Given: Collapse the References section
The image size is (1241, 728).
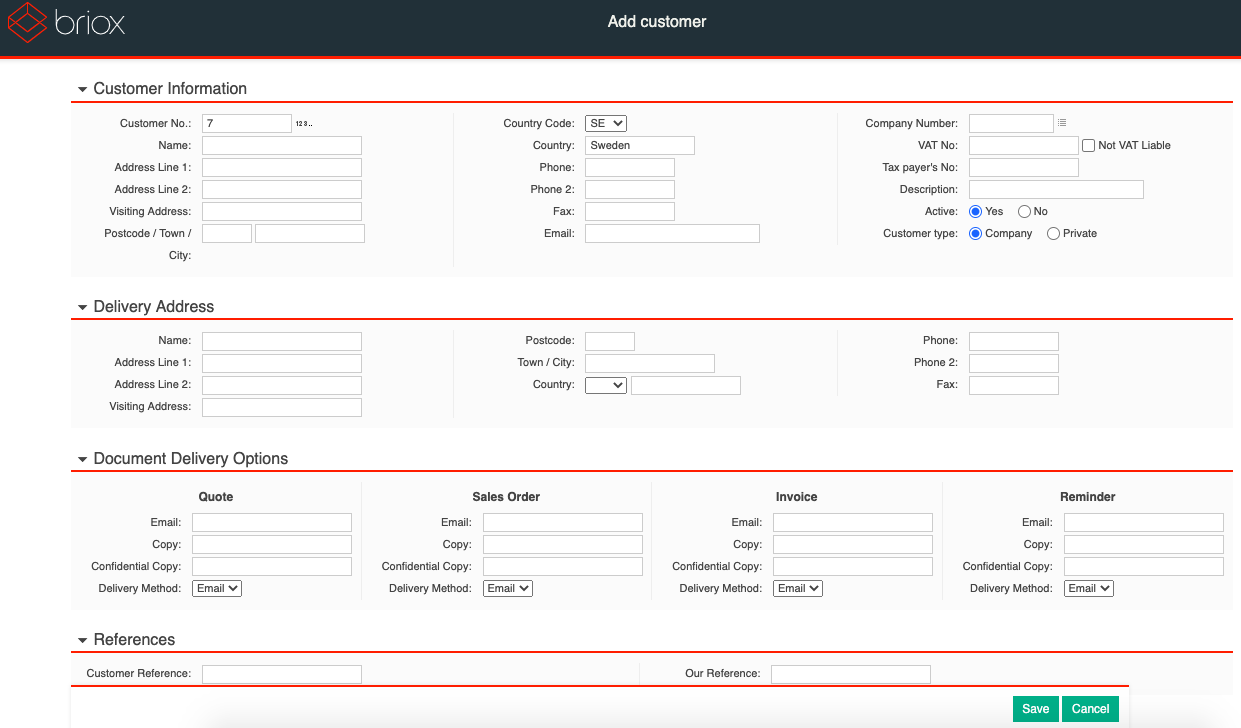Looking at the screenshot, I should 83,640.
